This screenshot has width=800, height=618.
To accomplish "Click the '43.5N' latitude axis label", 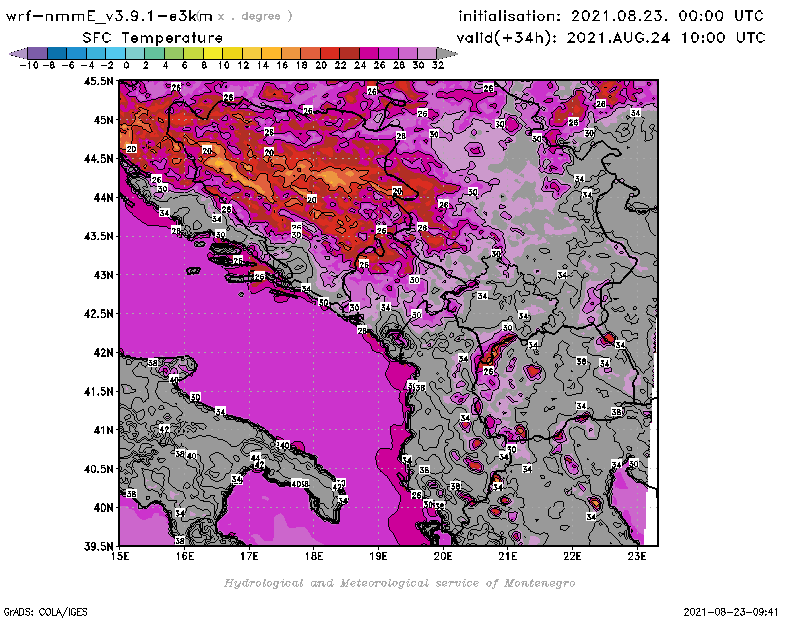I will 99,236.
